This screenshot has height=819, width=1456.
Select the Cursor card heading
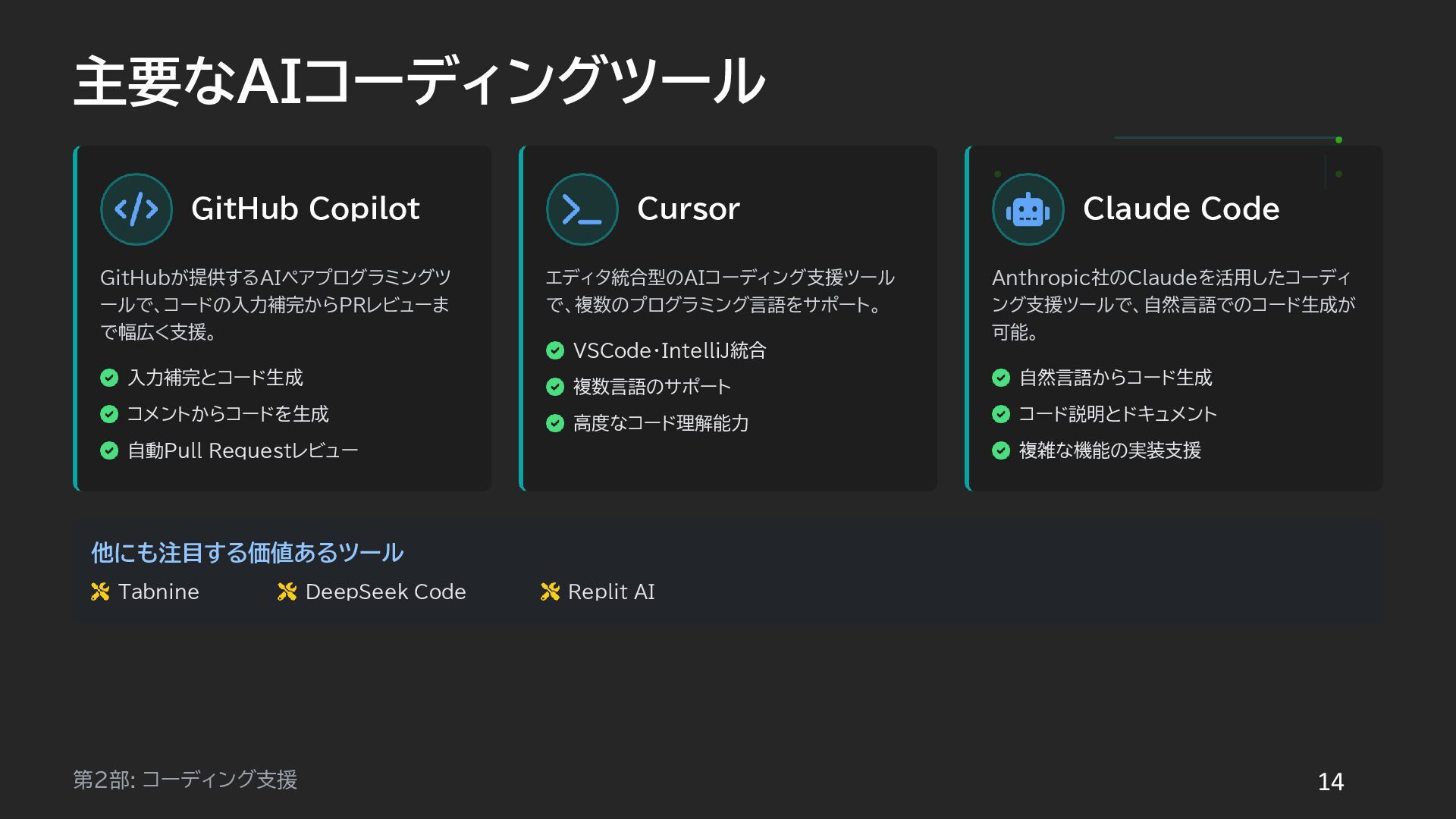[688, 209]
